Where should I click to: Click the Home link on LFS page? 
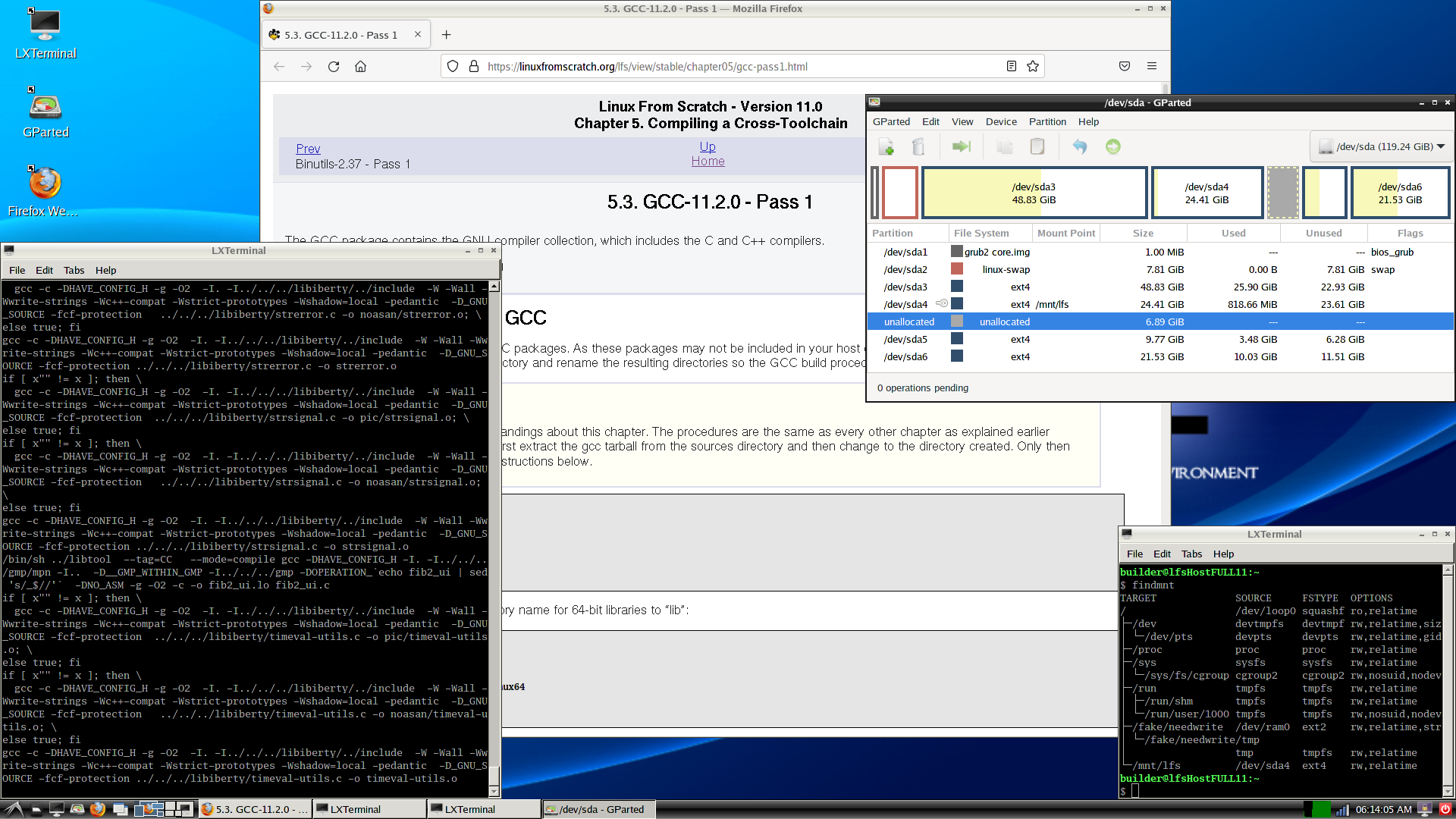pyautogui.click(x=708, y=162)
